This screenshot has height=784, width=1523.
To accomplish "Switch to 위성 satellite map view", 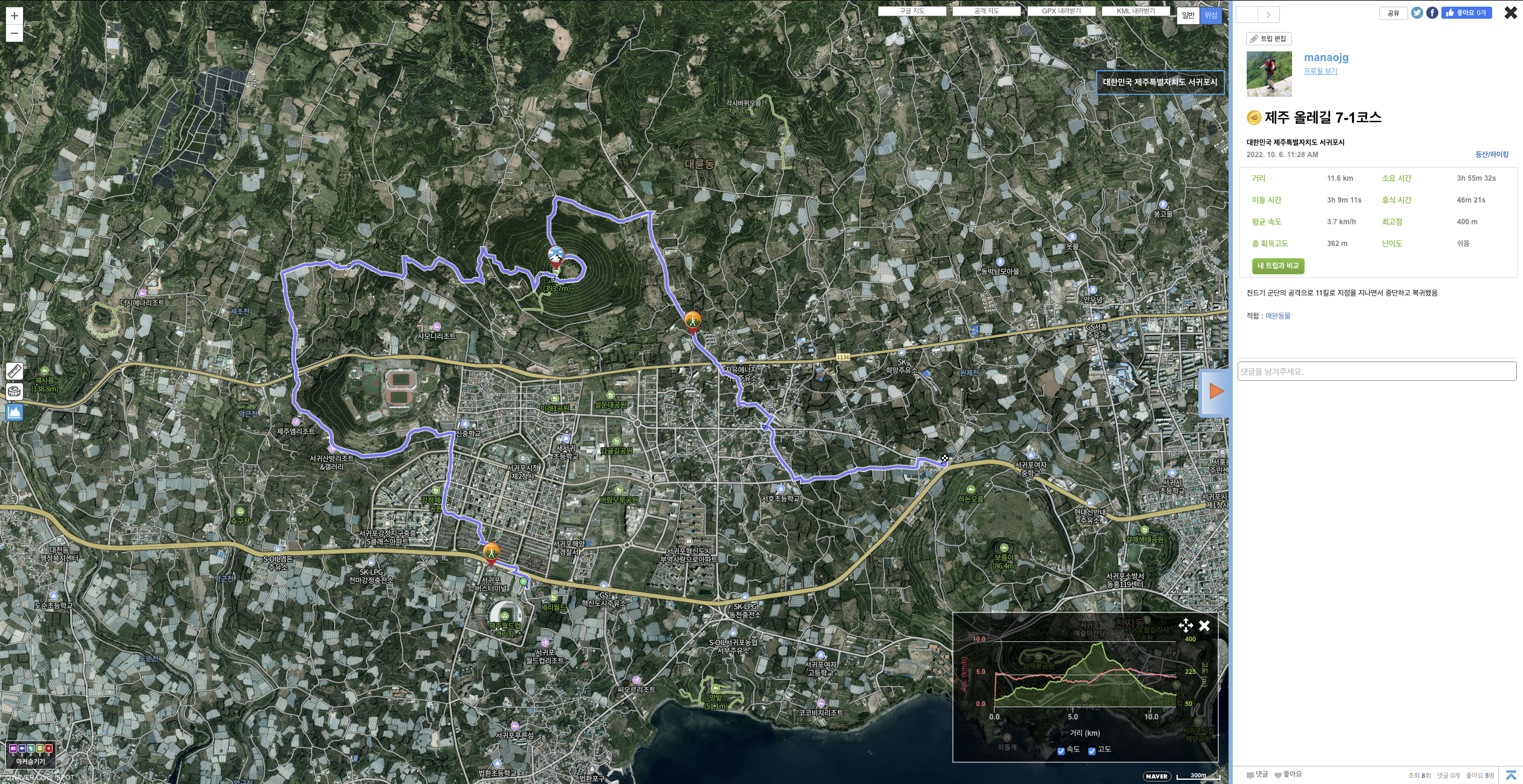I will pos(1210,15).
